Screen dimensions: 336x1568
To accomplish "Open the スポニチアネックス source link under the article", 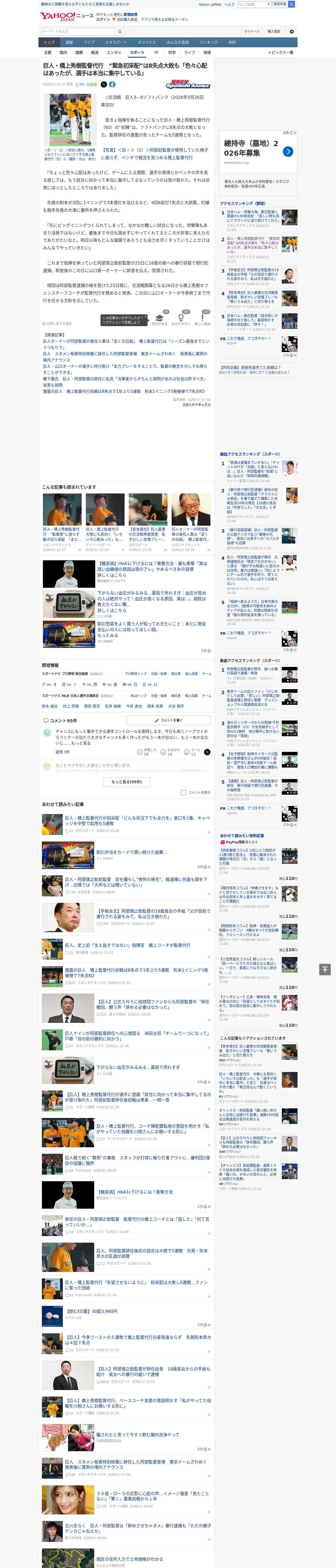I will pyautogui.click(x=196, y=404).
